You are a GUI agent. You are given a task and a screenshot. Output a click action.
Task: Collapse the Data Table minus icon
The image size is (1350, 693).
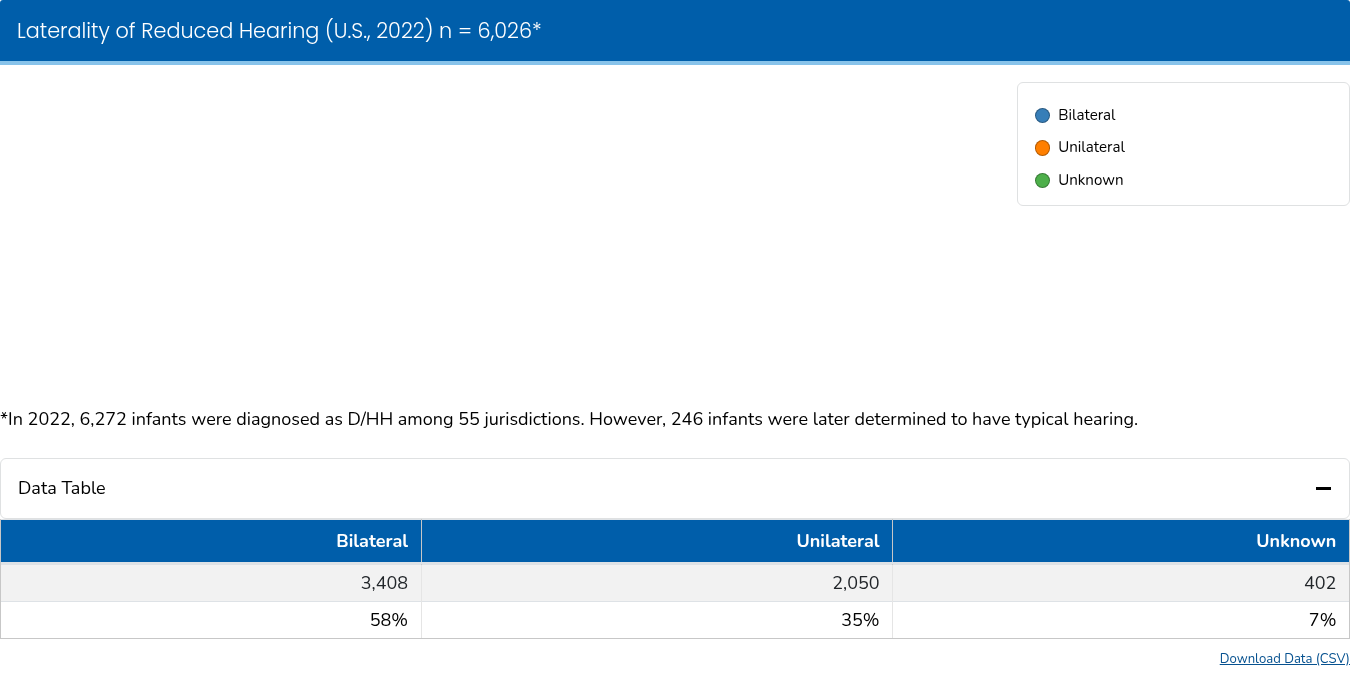click(x=1323, y=488)
